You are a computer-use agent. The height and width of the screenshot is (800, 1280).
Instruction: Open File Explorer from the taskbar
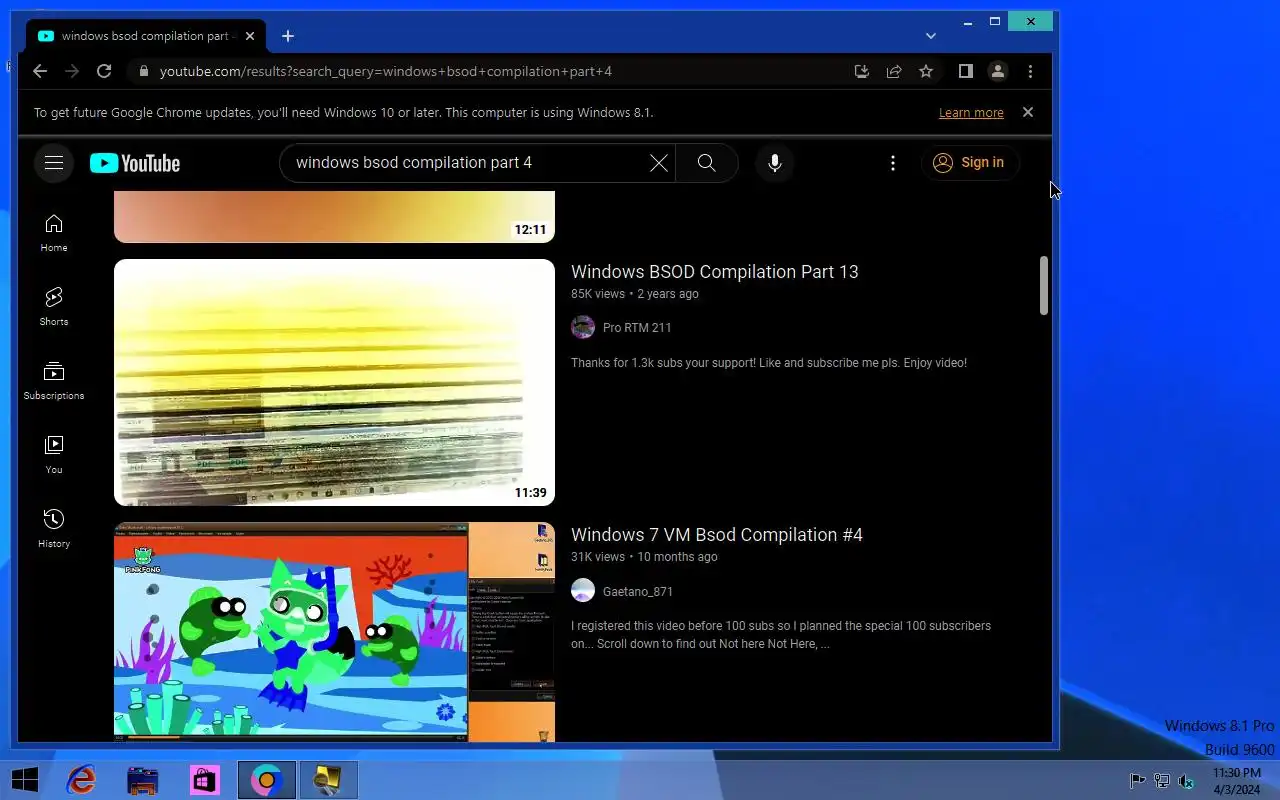click(142, 780)
